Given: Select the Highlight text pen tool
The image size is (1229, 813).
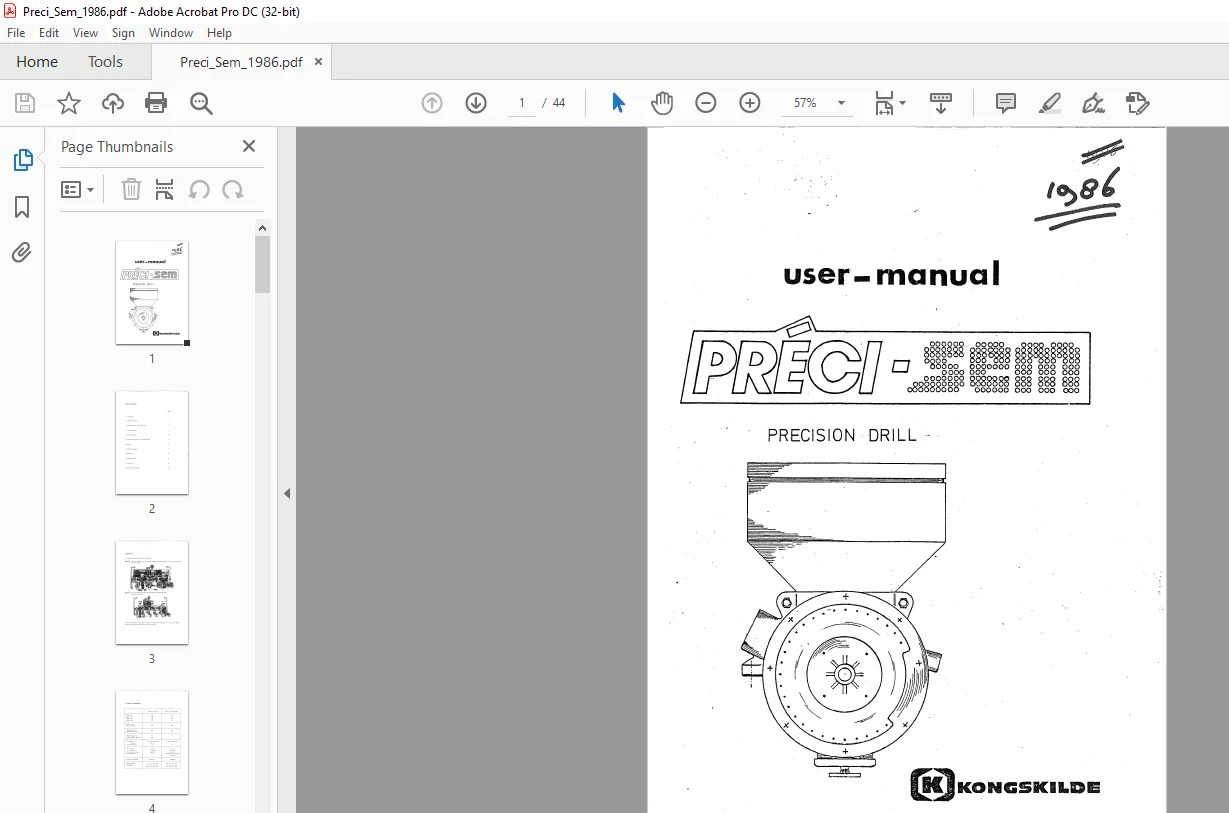Looking at the screenshot, I should click(1050, 103).
